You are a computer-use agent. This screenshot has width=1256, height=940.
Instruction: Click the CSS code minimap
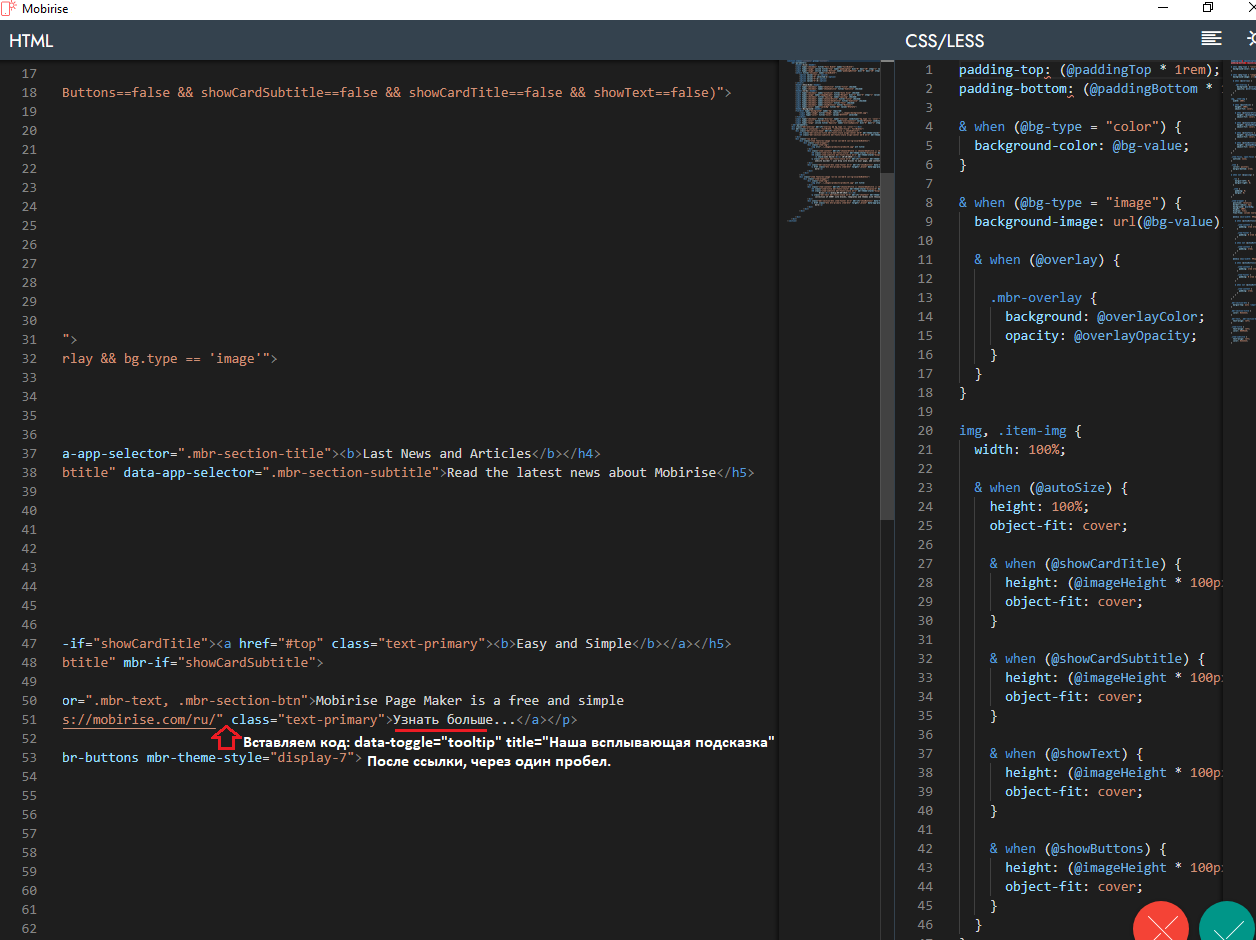click(x=1242, y=200)
